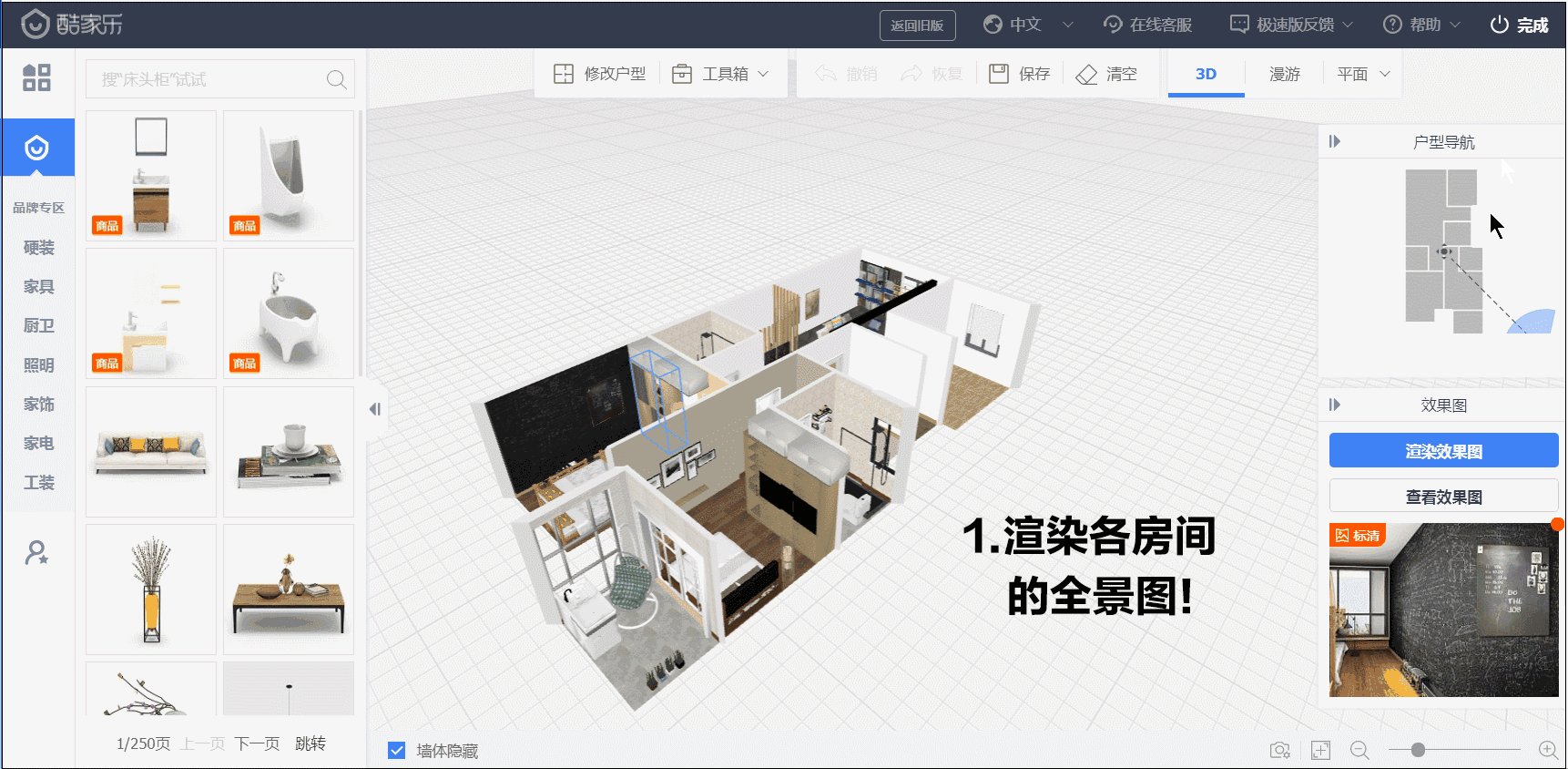The height and width of the screenshot is (769, 1568).
Task: Click the zoom slider handle
Action: pos(1418,750)
